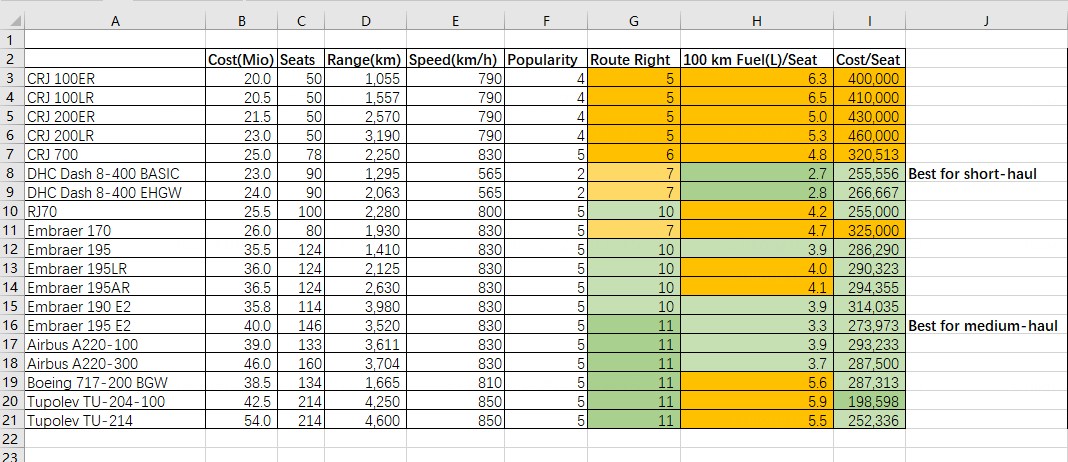Select the 5.9 fuel per seat cell
1068x462 pixels.
click(756, 402)
